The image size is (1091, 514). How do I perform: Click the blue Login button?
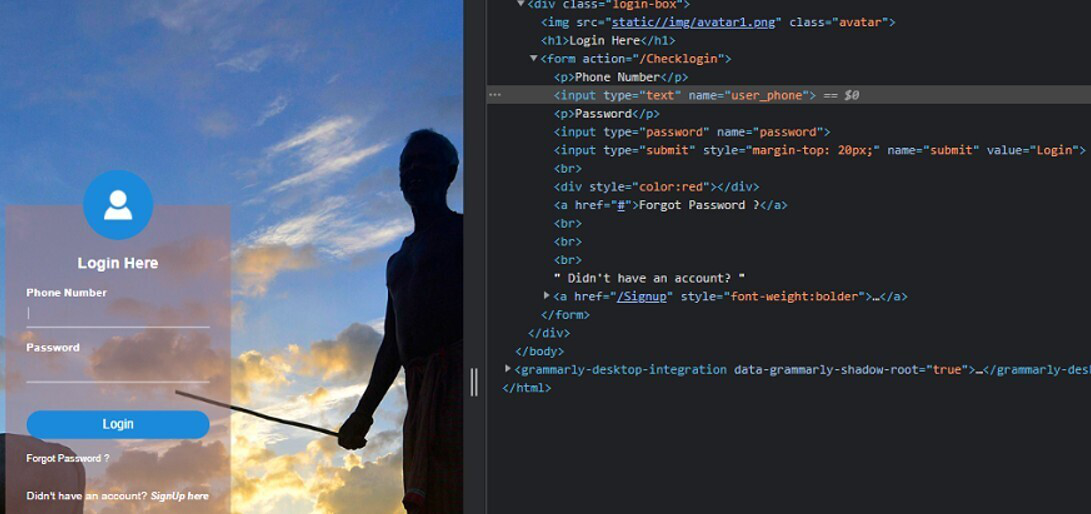point(118,424)
